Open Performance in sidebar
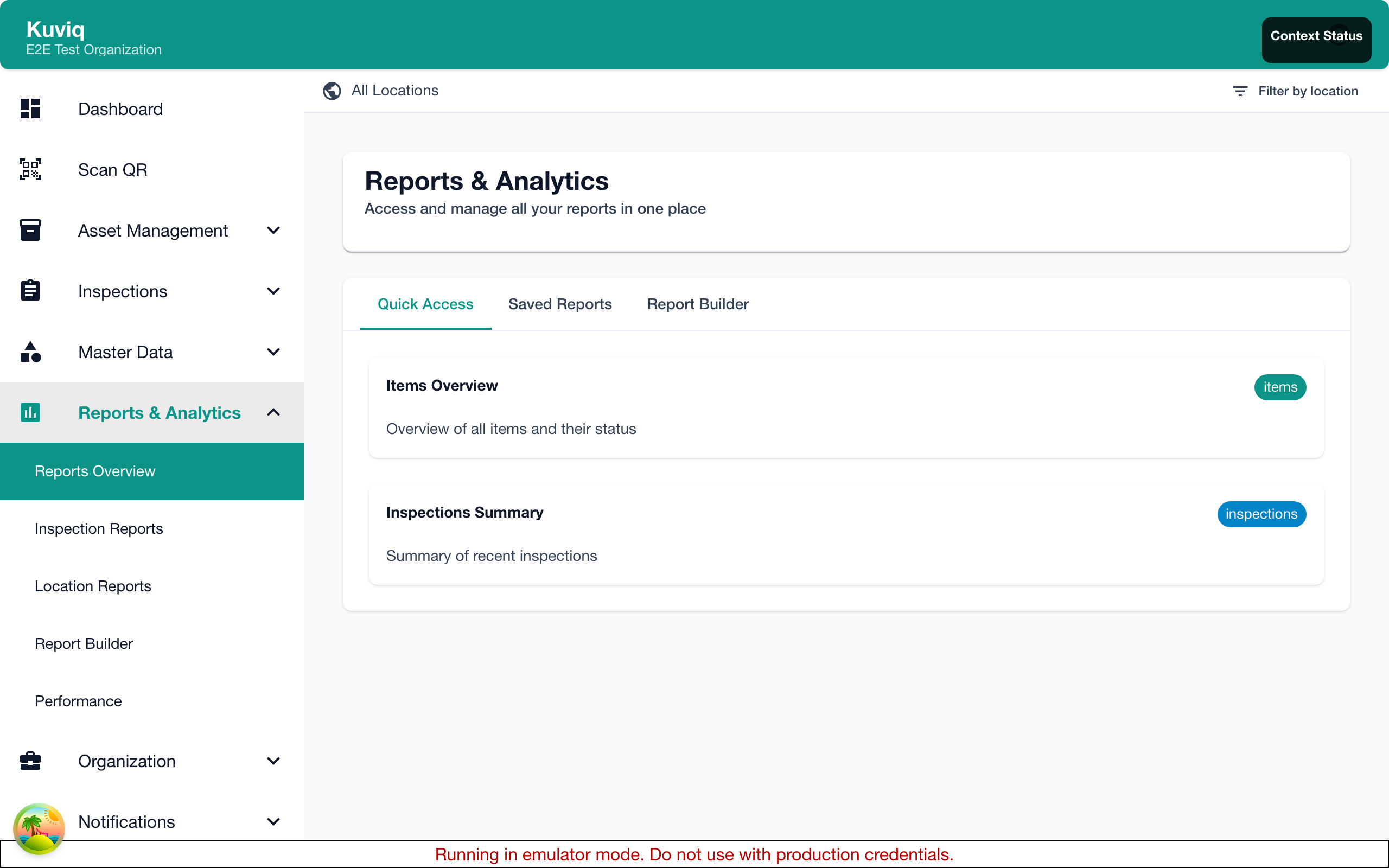Image resolution: width=1389 pixels, height=868 pixels. tap(151, 701)
